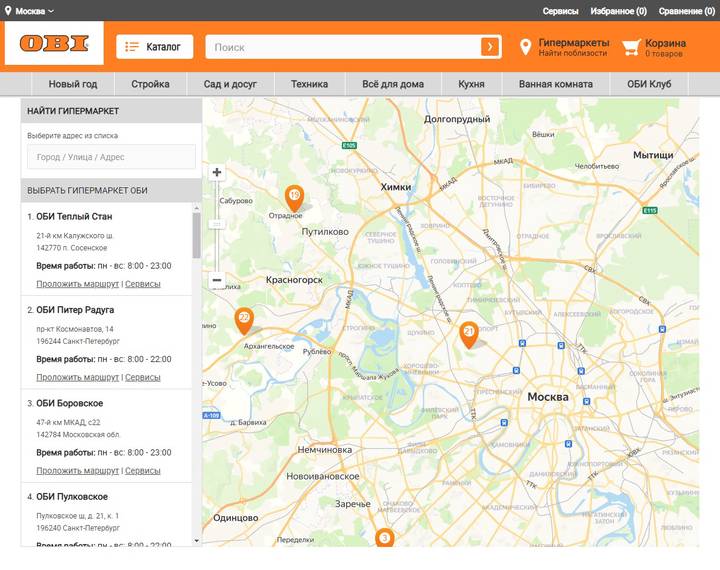The image size is (720, 570).
Task: Select ОБИ Теплый Стан store
Action: (74, 216)
